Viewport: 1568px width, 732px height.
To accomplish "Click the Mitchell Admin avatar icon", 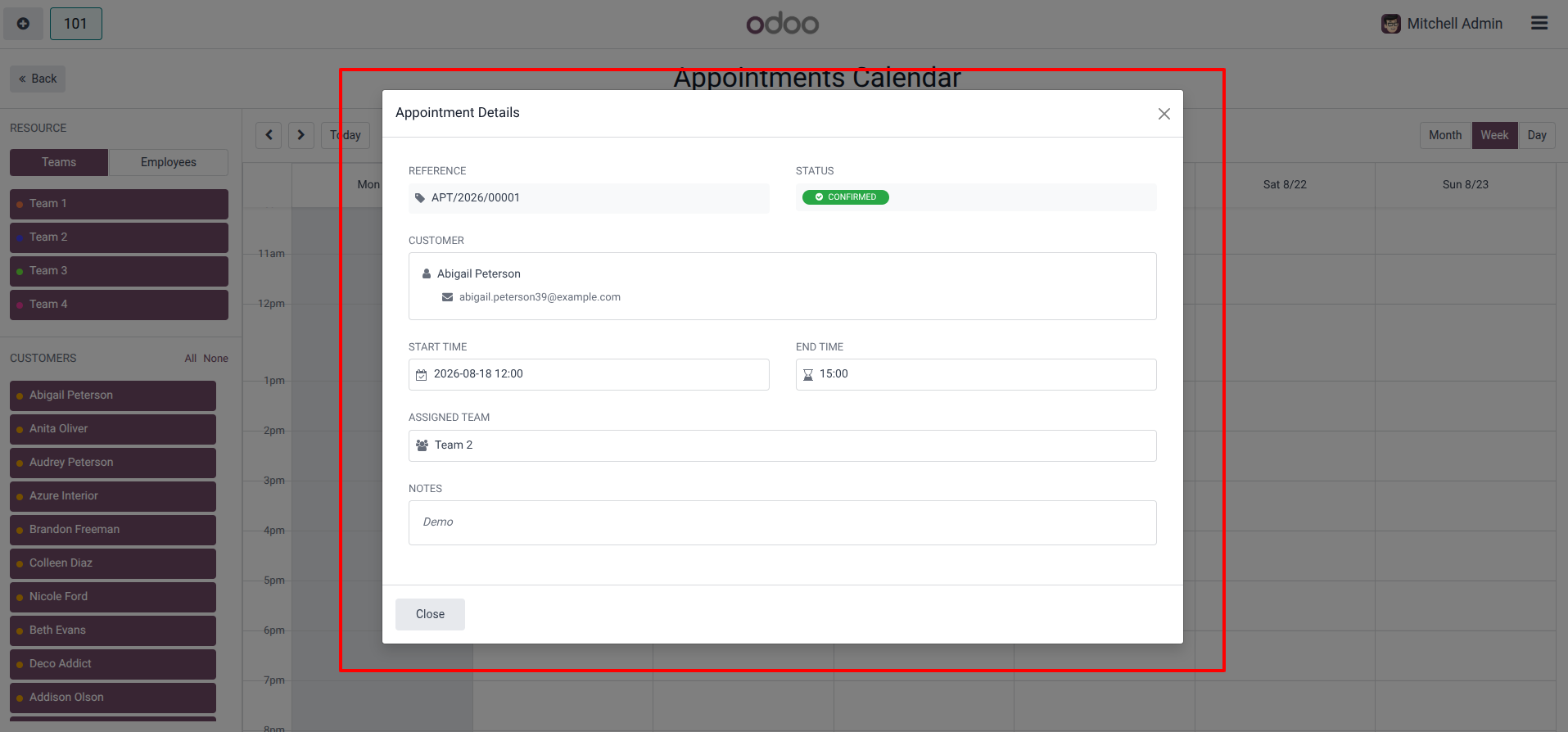I will click(1390, 24).
